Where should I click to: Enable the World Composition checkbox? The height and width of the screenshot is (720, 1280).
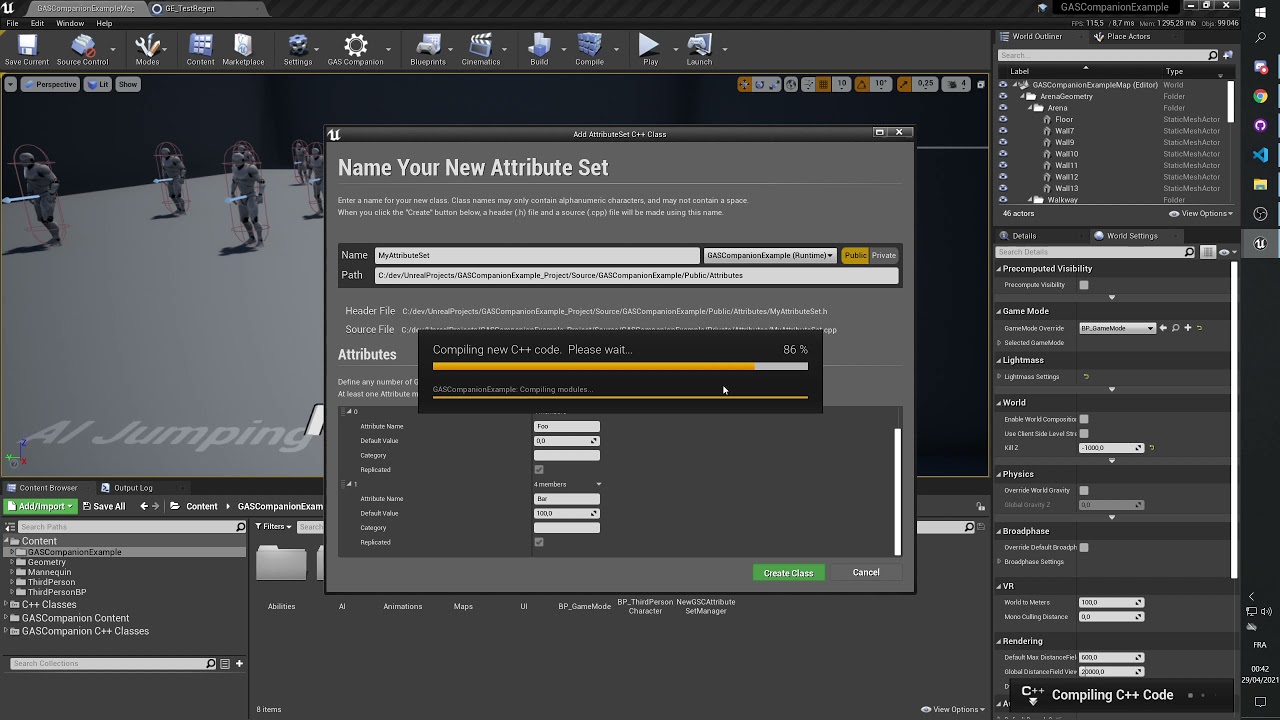point(1084,419)
